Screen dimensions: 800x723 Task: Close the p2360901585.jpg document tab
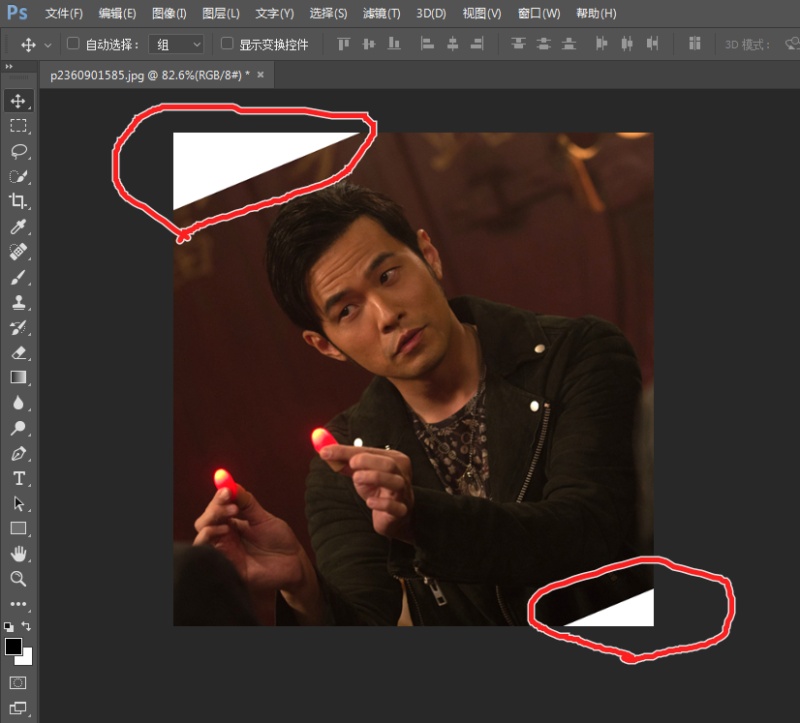[x=261, y=74]
